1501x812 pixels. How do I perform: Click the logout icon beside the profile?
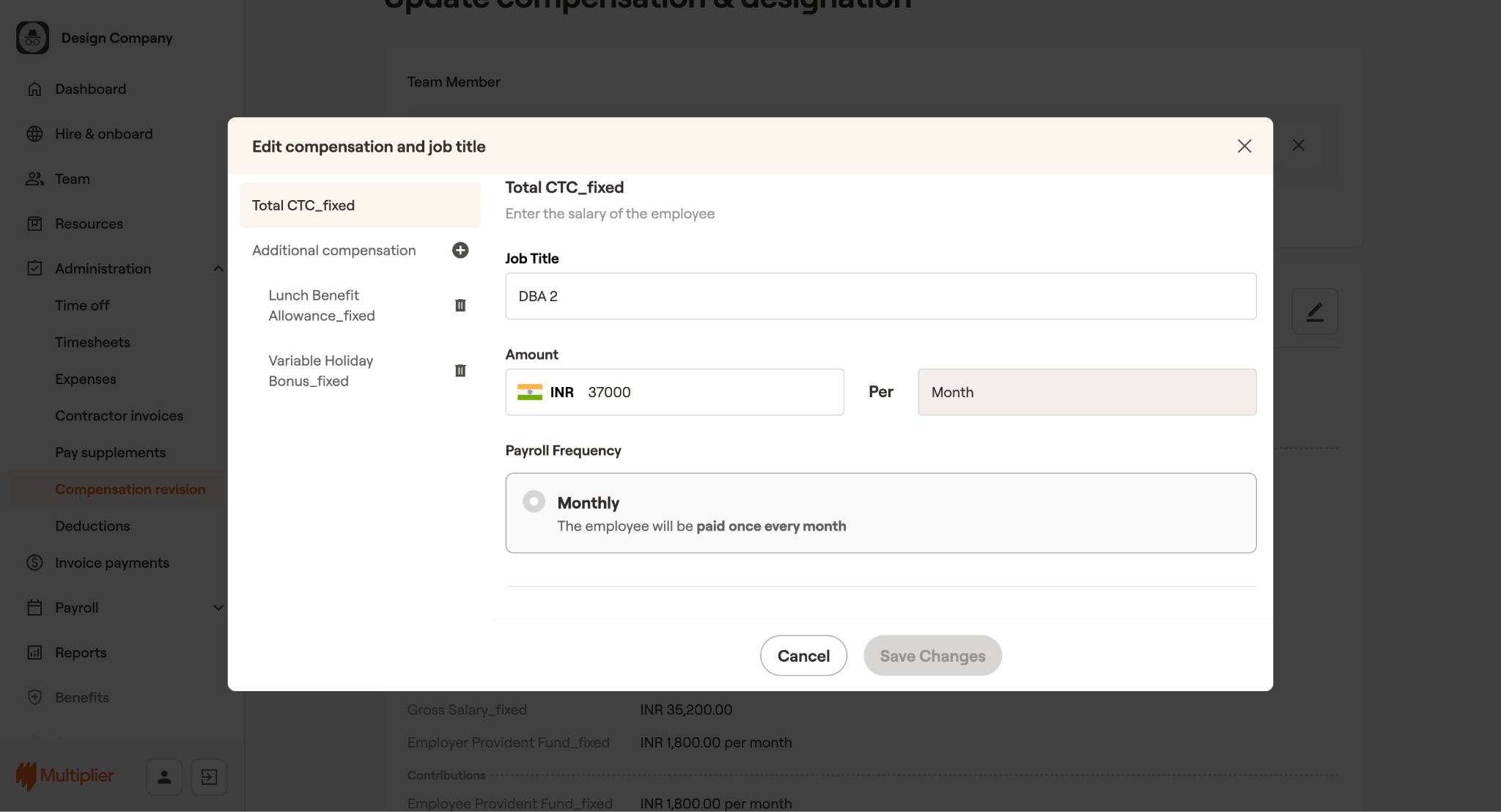coord(209,777)
